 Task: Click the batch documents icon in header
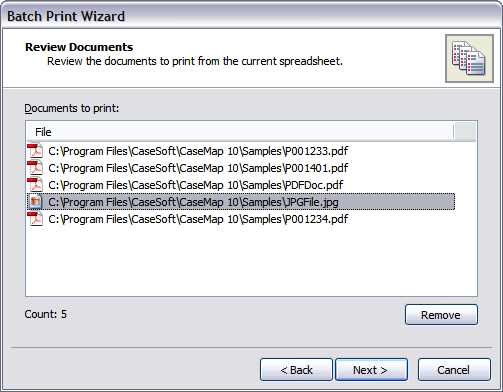click(x=469, y=58)
